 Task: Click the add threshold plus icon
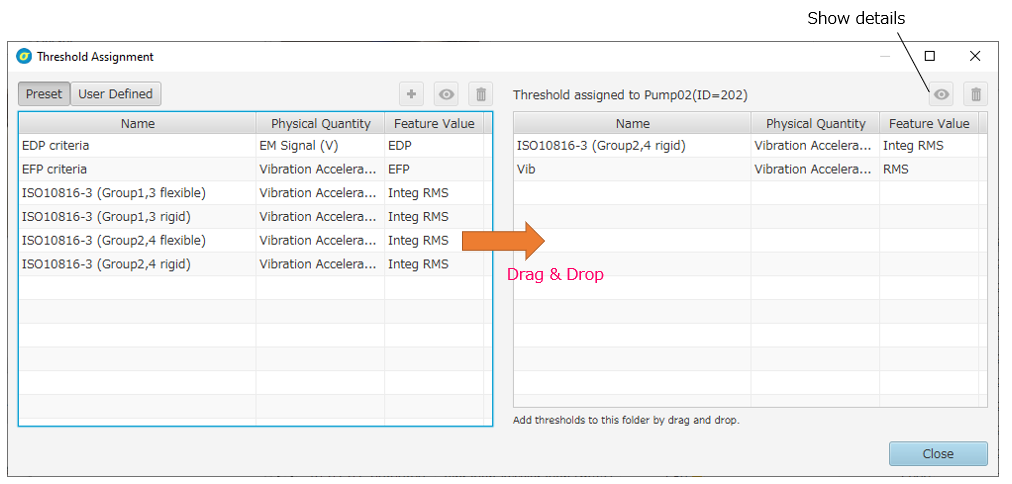coord(411,94)
